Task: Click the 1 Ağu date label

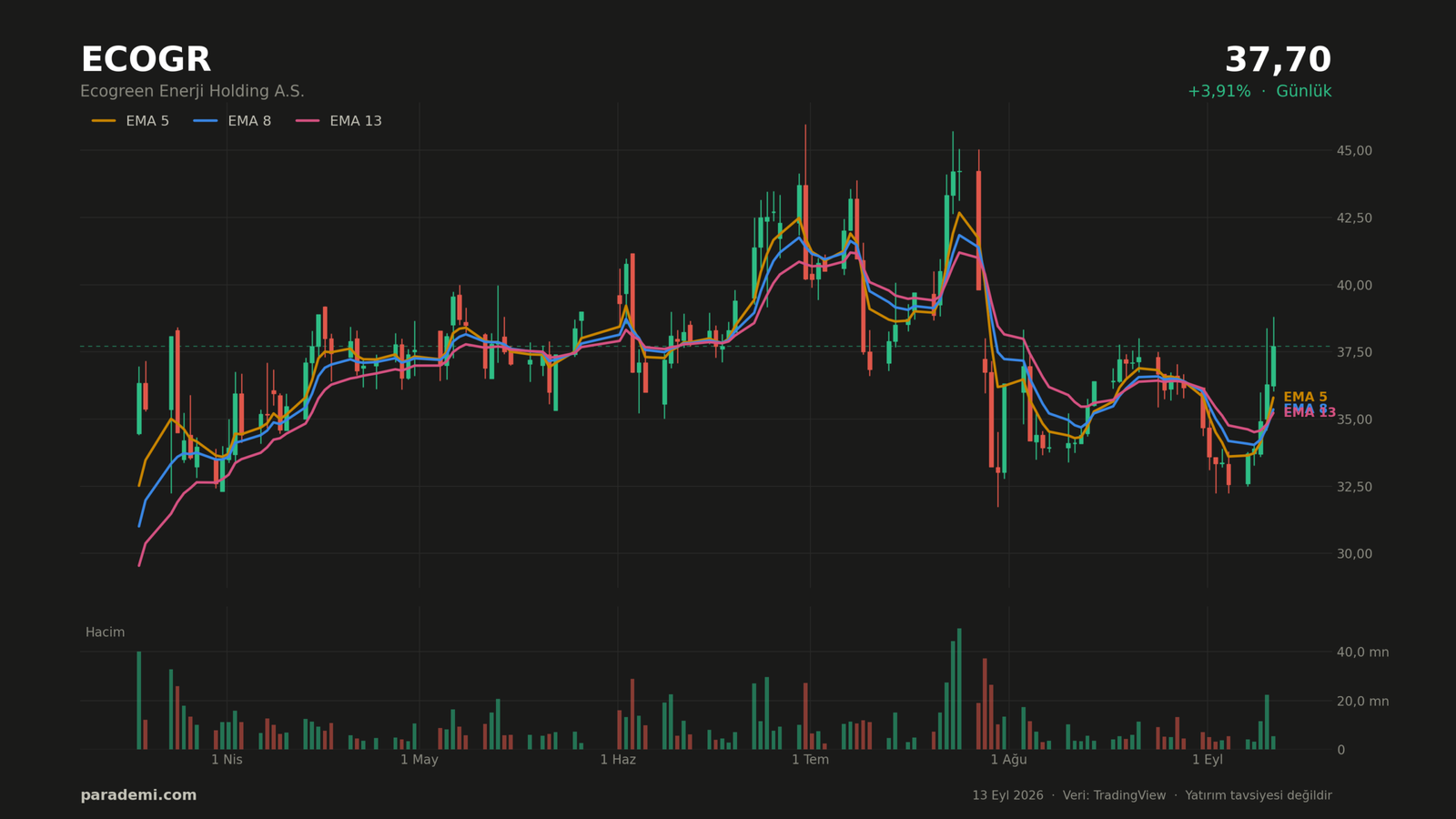Action: [1008, 760]
